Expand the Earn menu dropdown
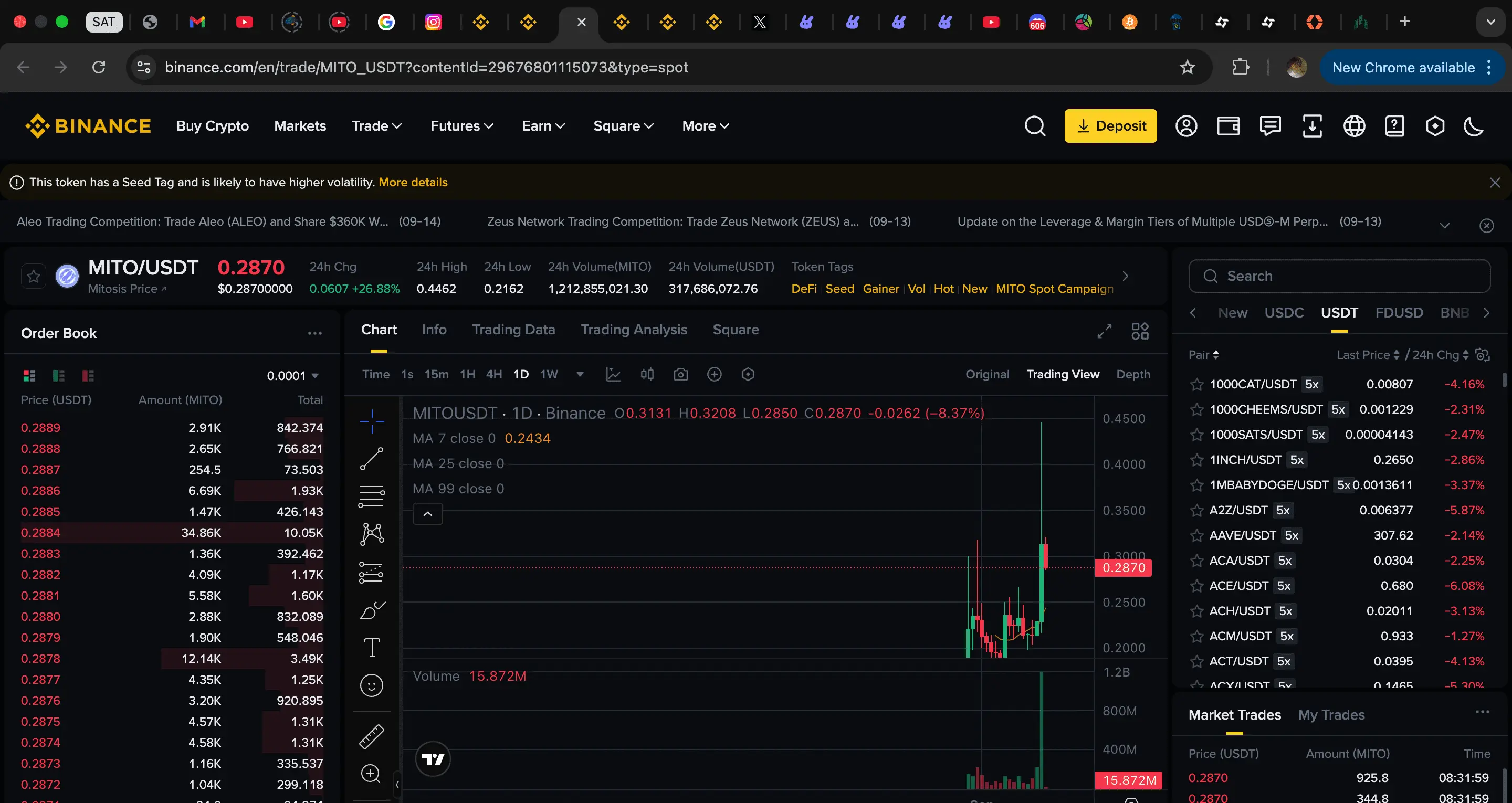Image resolution: width=1512 pixels, height=803 pixels. pos(543,126)
